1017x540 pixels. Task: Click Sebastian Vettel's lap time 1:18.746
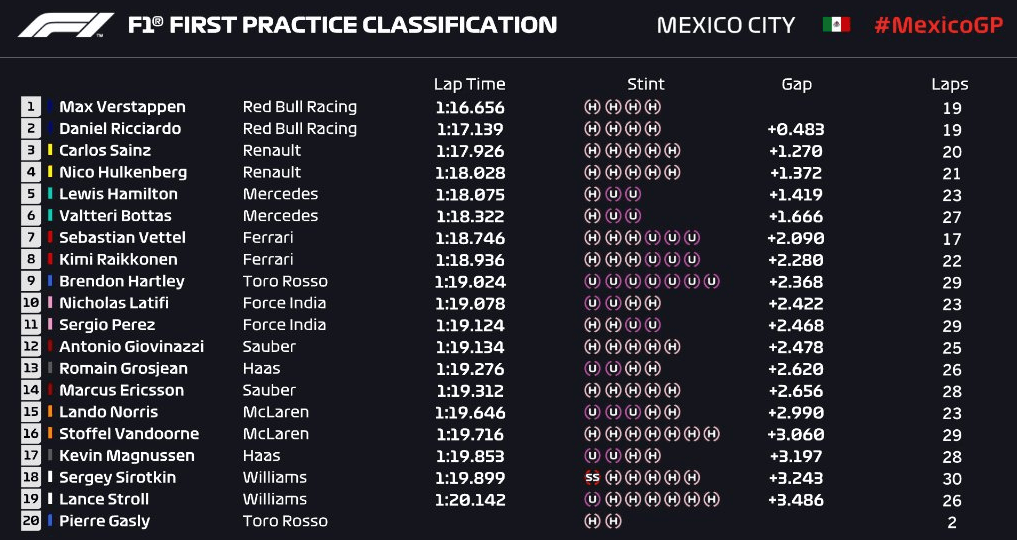pos(470,238)
